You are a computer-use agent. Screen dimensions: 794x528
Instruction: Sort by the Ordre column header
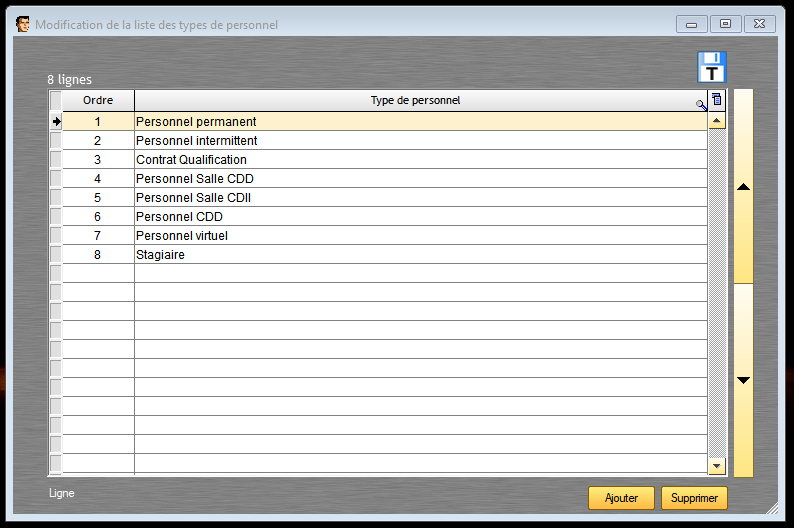coord(98,100)
